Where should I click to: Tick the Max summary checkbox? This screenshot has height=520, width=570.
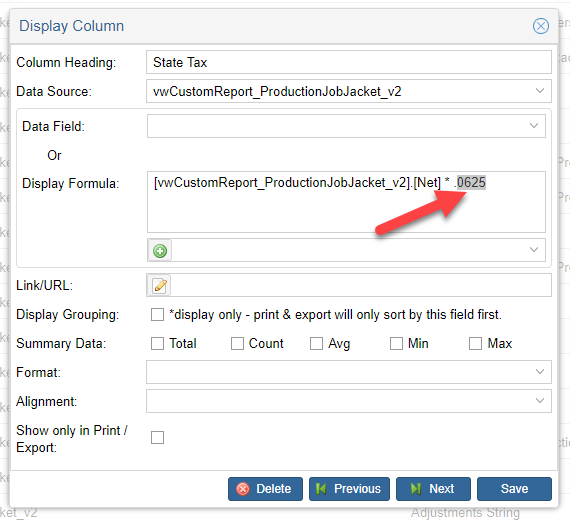(x=475, y=343)
